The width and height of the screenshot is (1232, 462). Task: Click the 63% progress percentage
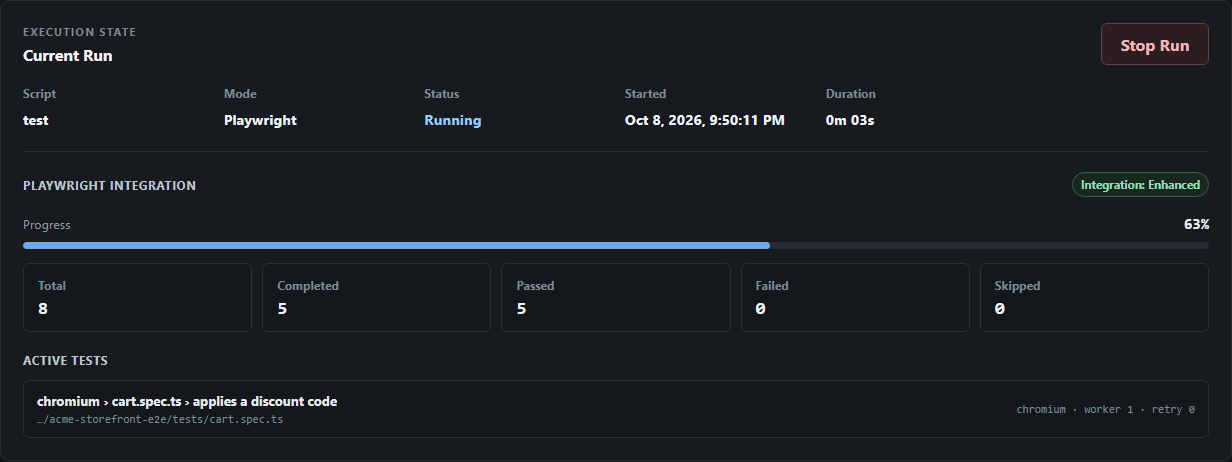point(1196,225)
